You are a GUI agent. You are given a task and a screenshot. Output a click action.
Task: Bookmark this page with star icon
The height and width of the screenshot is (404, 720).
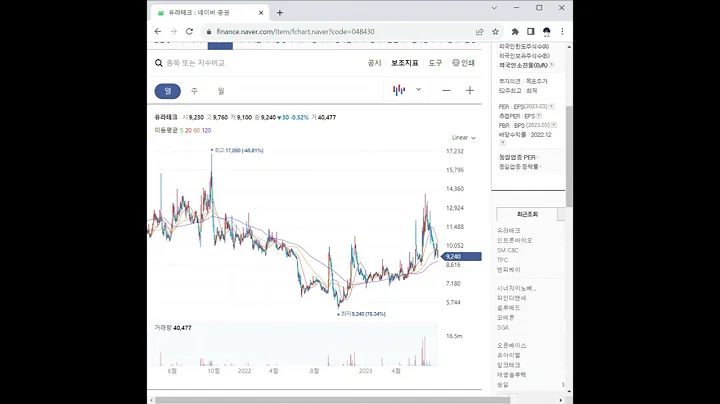click(495, 32)
